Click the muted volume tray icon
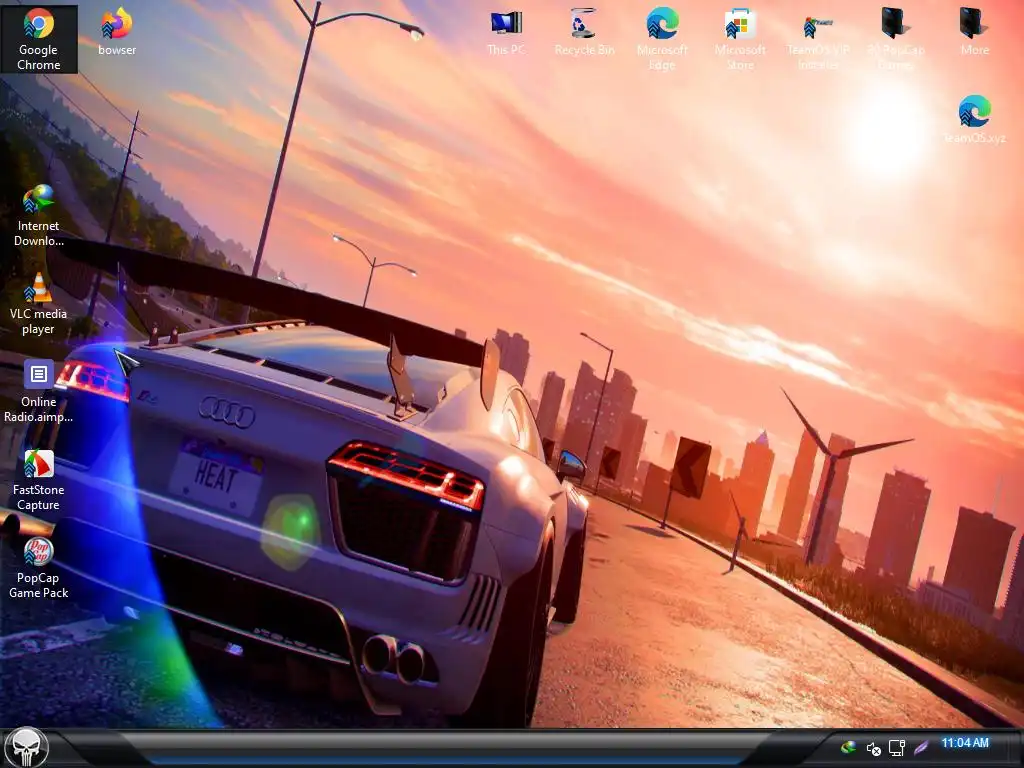This screenshot has height=768, width=1024. (x=873, y=748)
